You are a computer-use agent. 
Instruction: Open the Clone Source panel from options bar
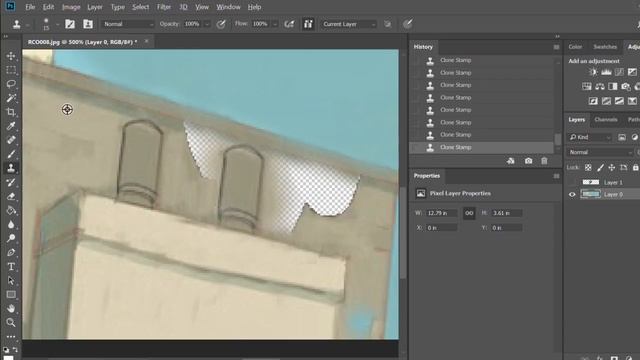point(88,24)
